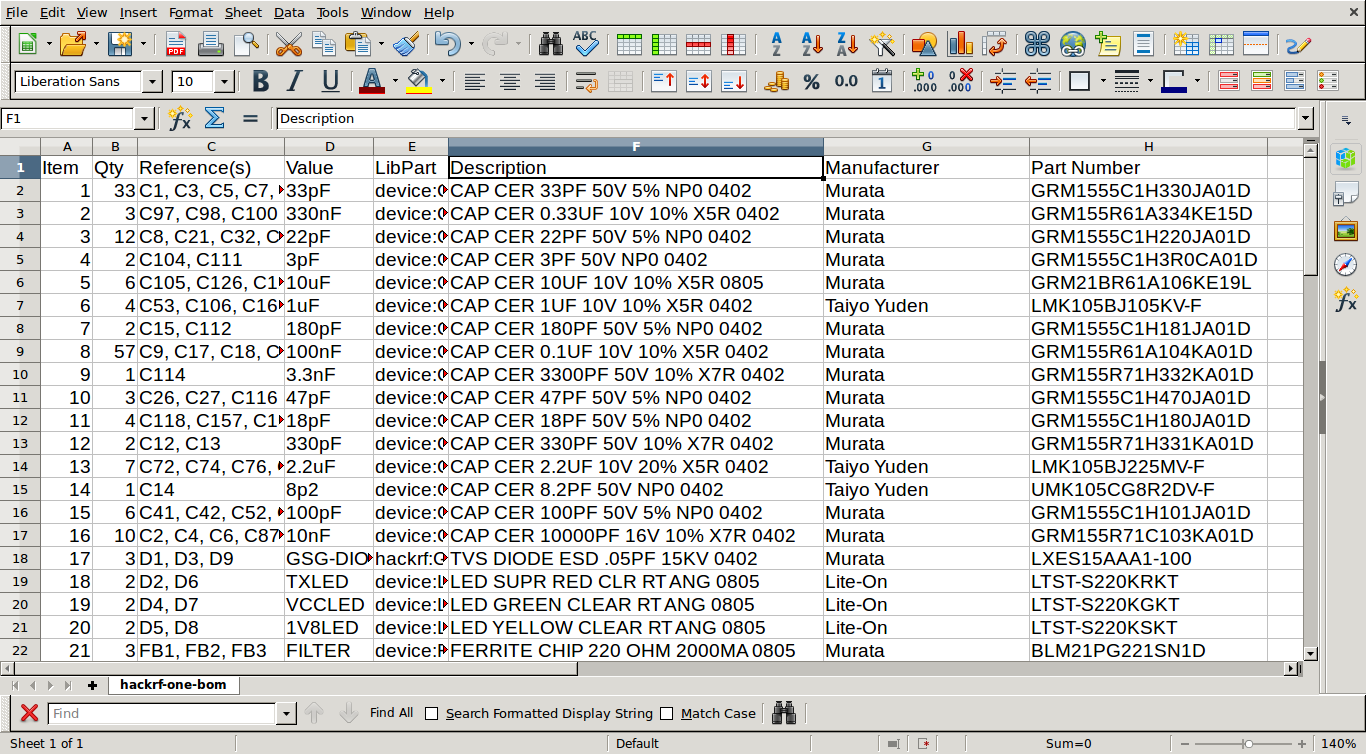The height and width of the screenshot is (754, 1366).
Task: Insert a chart
Action: click(x=960, y=44)
